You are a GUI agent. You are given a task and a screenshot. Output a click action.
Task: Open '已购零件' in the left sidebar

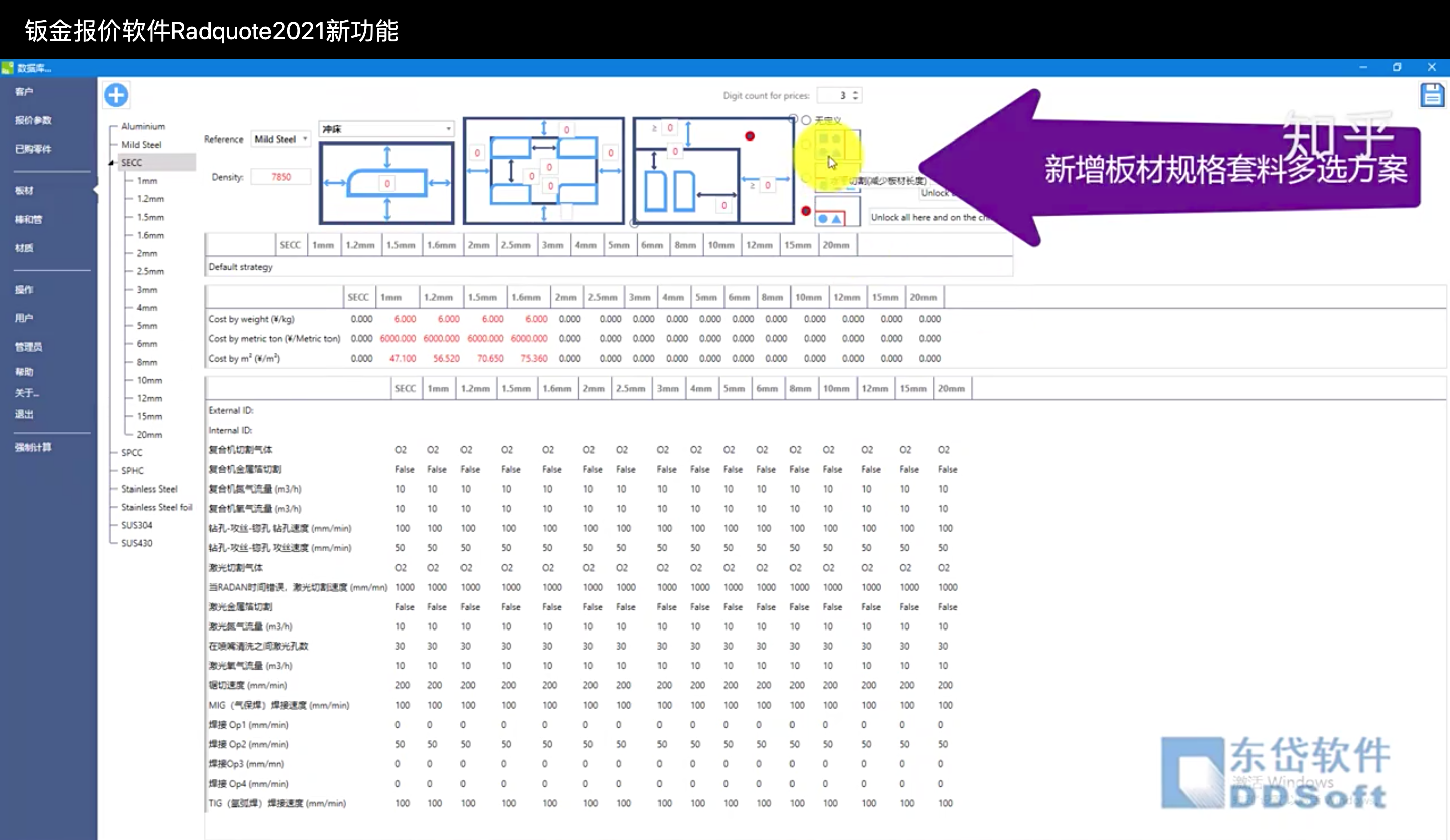point(33,150)
